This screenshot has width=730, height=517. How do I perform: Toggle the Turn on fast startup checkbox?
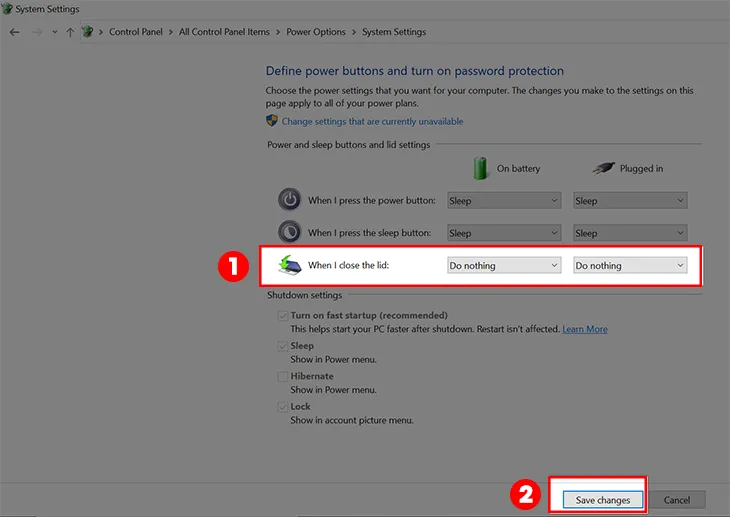point(283,316)
